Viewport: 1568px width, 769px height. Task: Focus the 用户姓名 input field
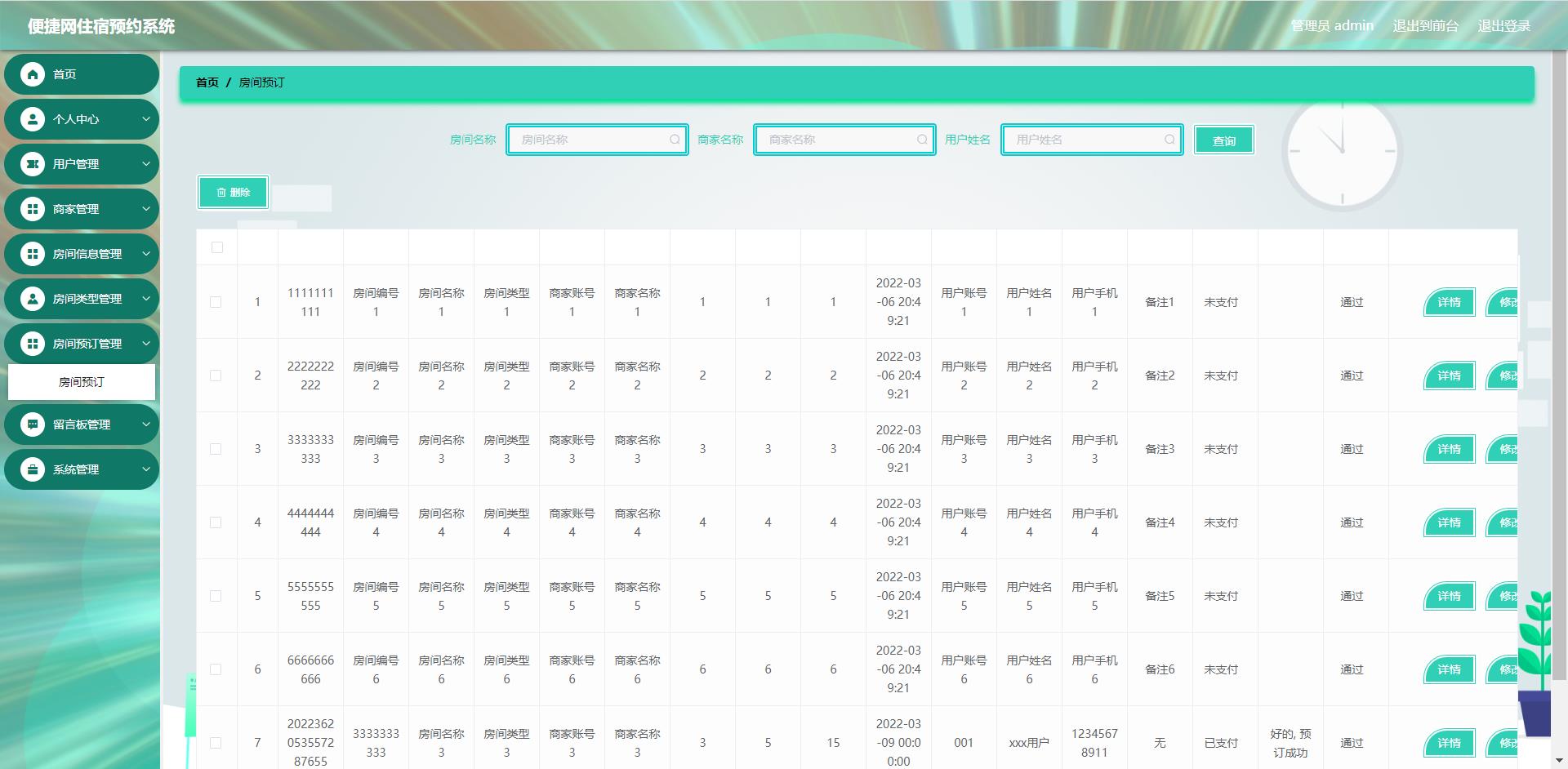(1086, 140)
